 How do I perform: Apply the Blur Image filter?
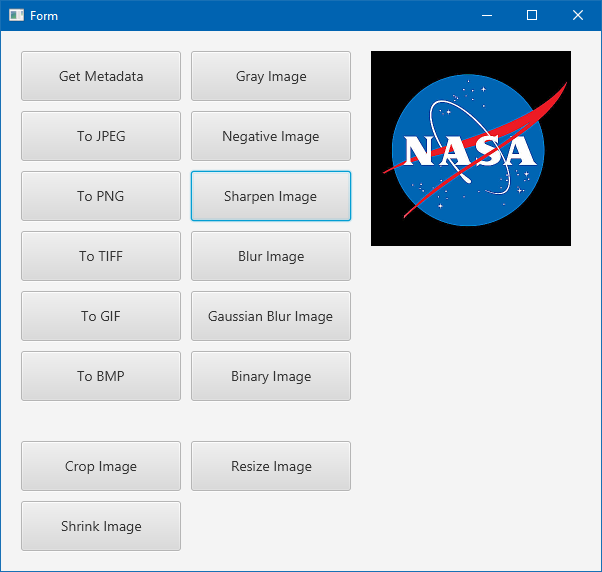(271, 256)
